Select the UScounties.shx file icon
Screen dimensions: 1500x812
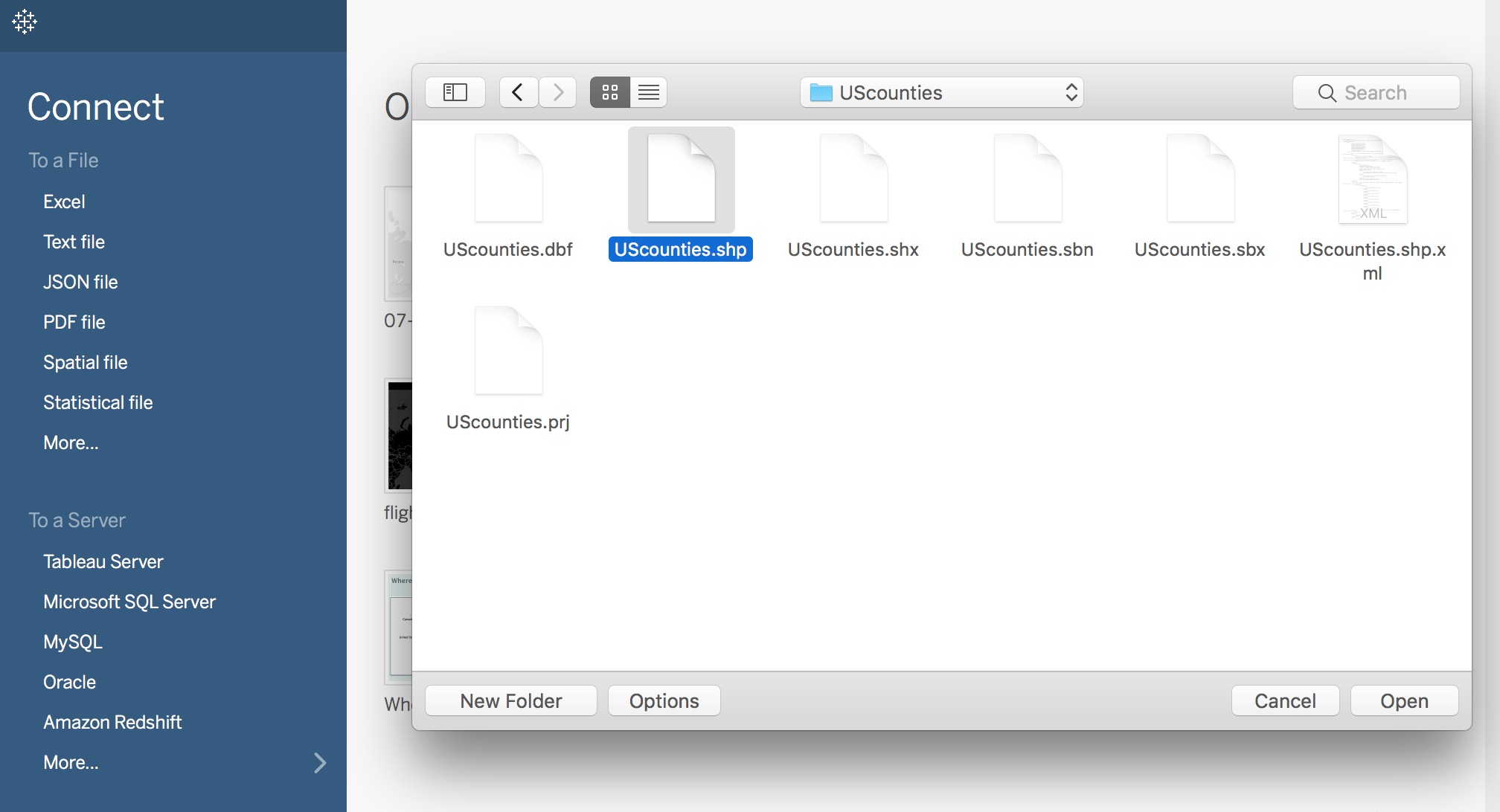coord(853,179)
